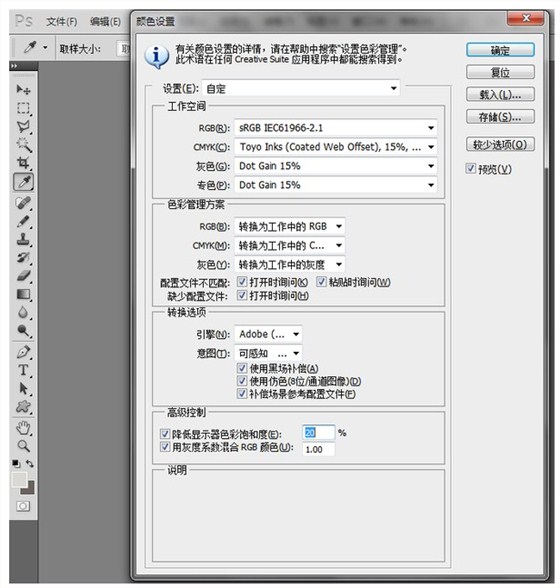Select the Crop tool
The height and width of the screenshot is (588, 560).
coord(23,163)
